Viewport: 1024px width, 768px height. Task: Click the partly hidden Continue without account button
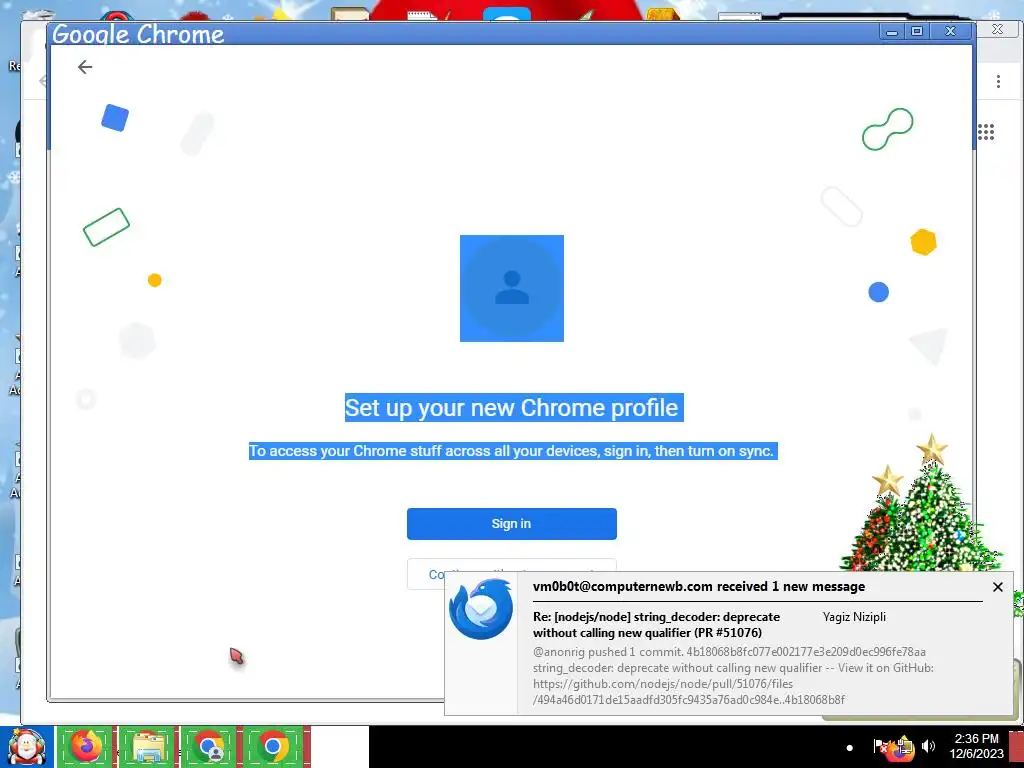click(426, 573)
